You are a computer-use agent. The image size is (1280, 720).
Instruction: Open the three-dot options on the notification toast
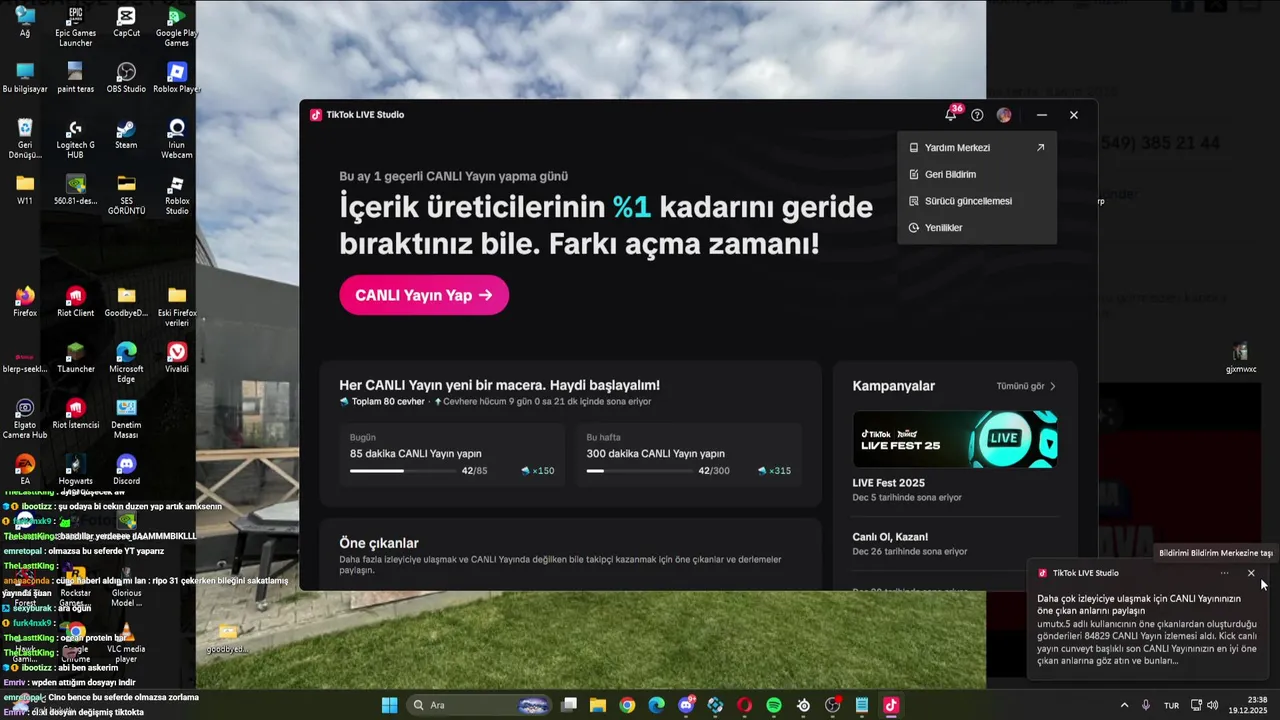(1225, 573)
